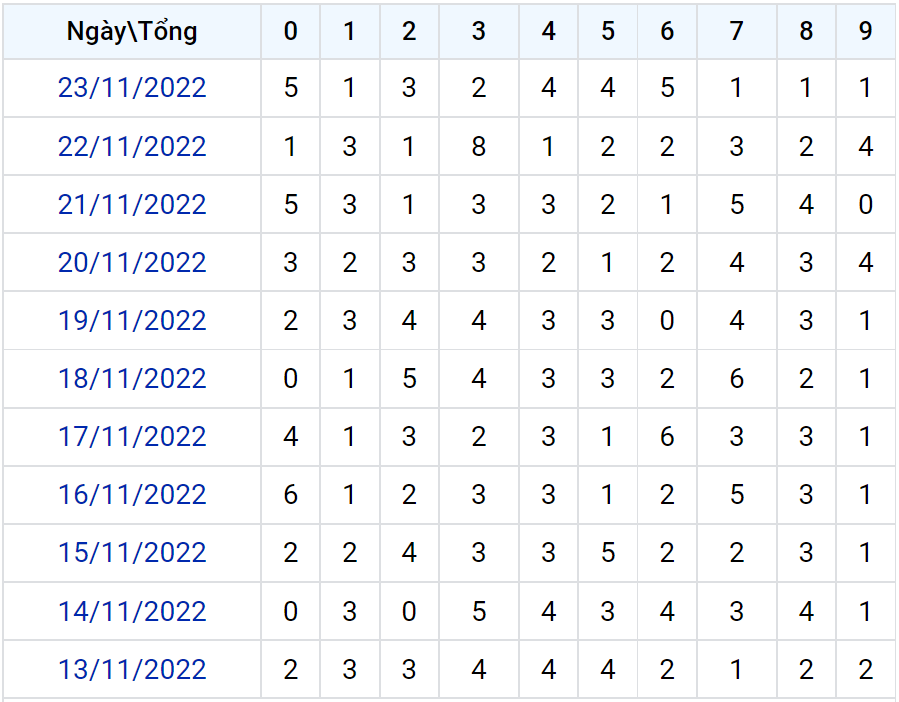Click column header 0
Viewport: 899px width, 702px height.
coord(291,31)
